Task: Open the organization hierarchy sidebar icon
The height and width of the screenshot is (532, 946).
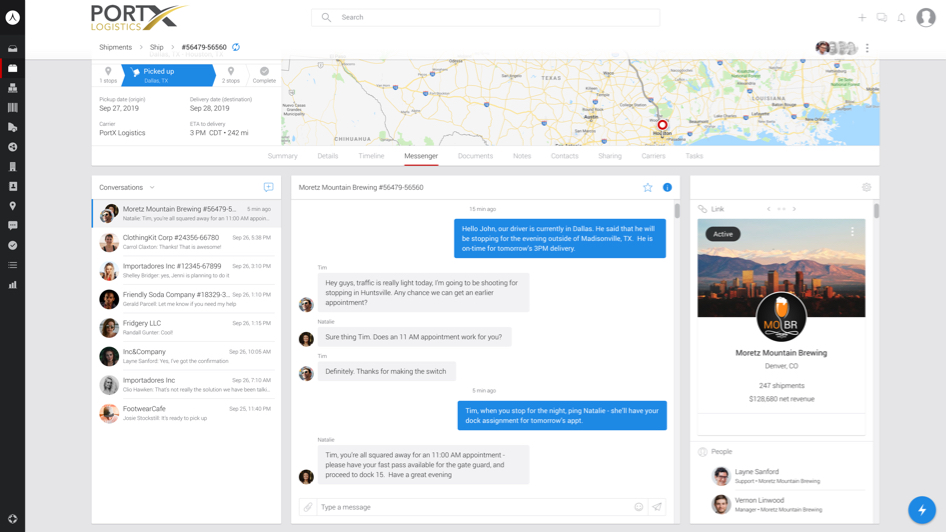Action: 13,88
